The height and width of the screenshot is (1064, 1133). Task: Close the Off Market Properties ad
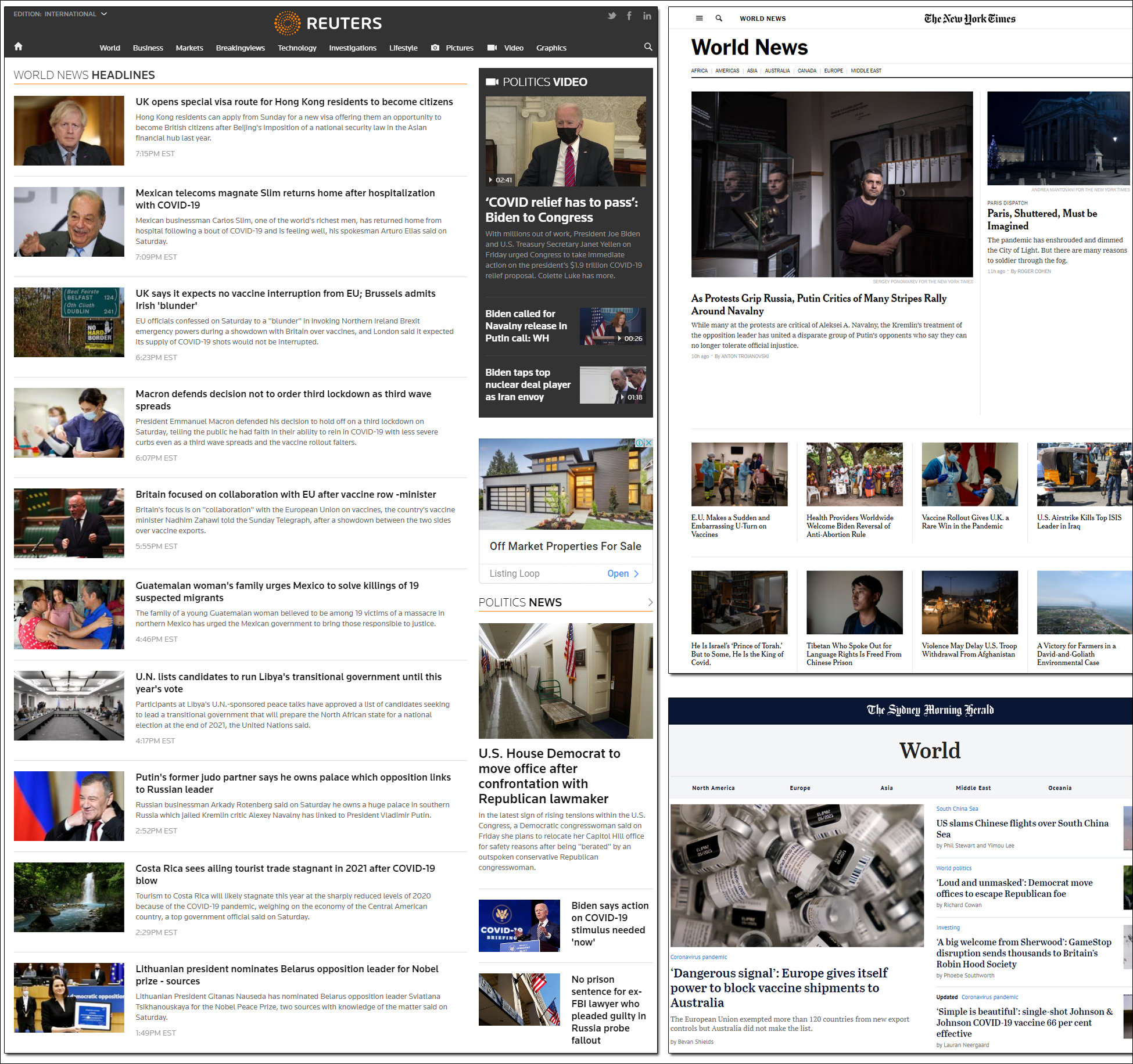(649, 443)
